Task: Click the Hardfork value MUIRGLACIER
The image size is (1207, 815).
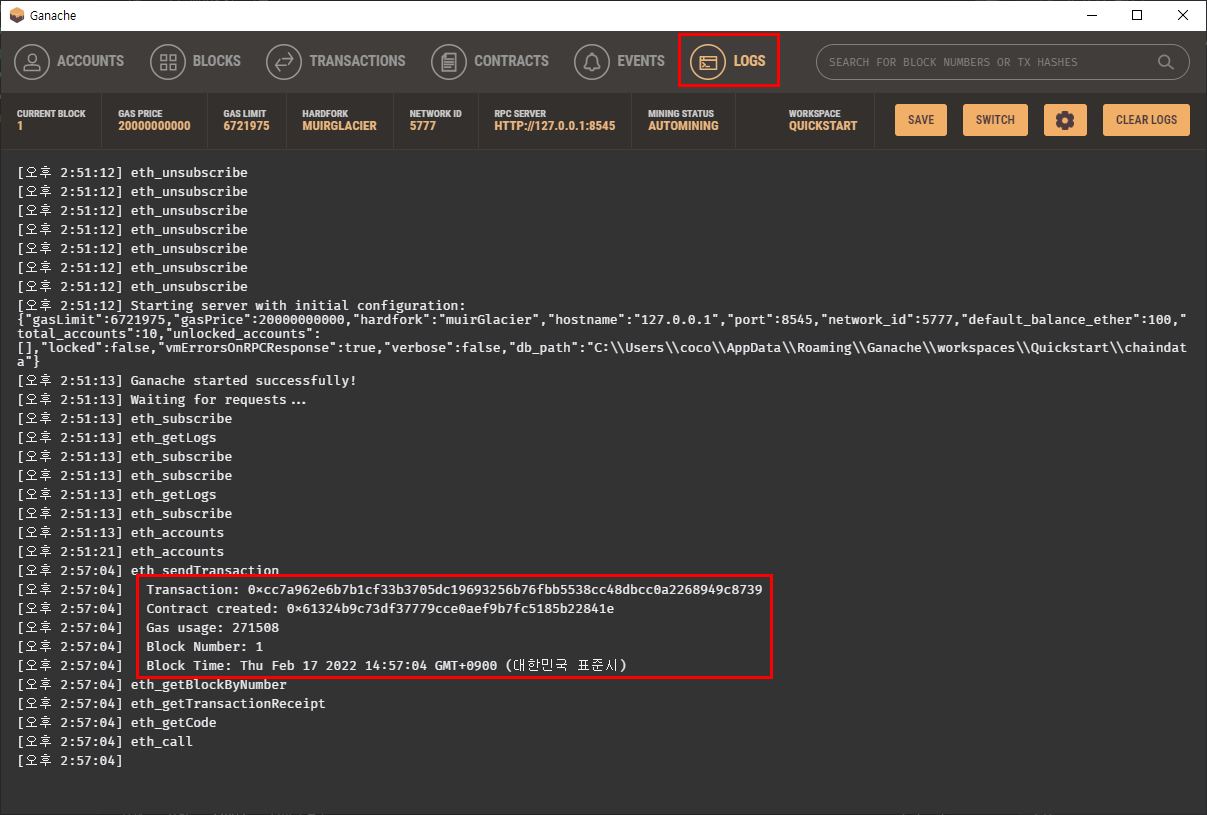Action: [x=339, y=127]
